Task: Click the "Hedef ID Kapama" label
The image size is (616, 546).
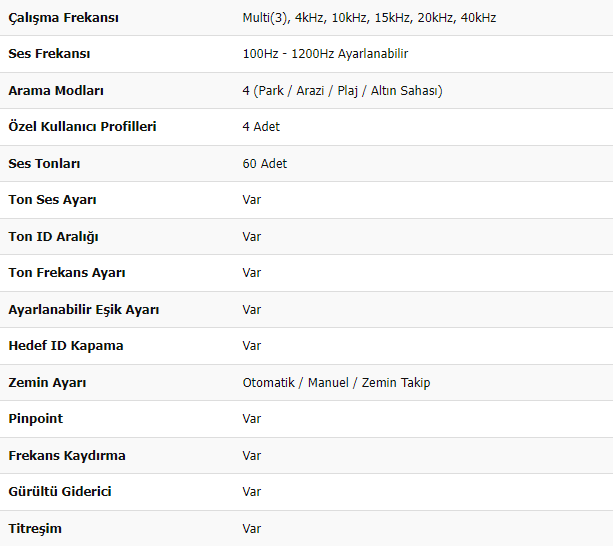Action: (65, 346)
